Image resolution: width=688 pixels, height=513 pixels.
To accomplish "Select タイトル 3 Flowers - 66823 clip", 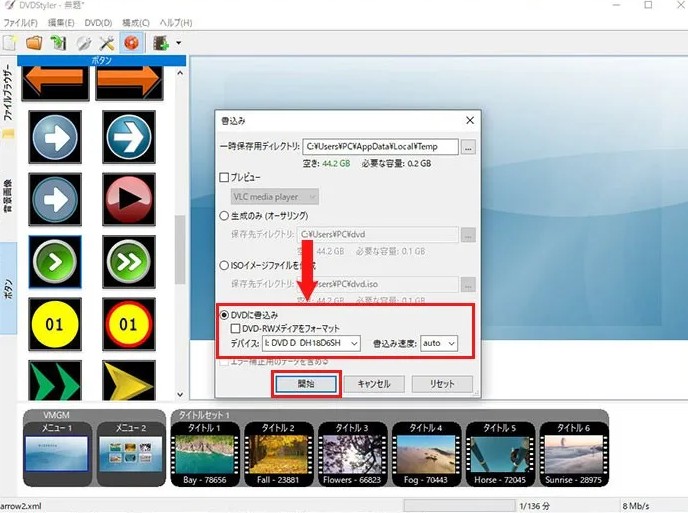I will (x=352, y=454).
